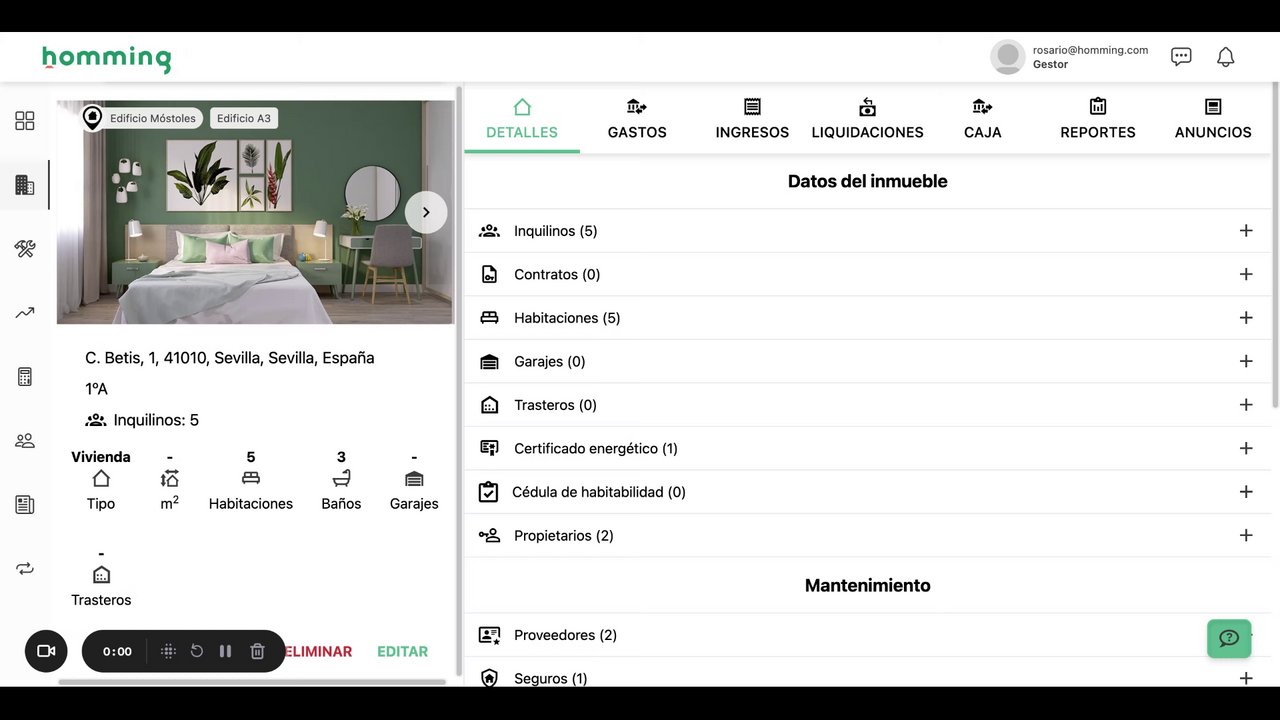Expand the Garajes (0) section
This screenshot has width=1280, height=720.
[x=1246, y=361]
